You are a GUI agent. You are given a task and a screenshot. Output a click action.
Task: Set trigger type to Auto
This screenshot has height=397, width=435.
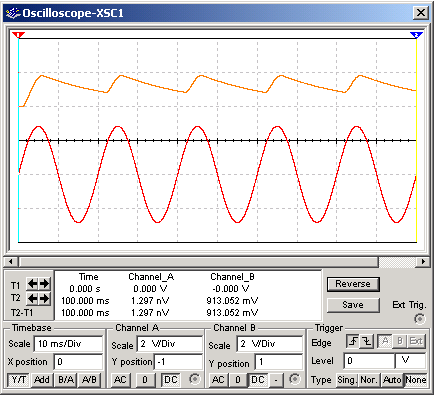[392, 380]
